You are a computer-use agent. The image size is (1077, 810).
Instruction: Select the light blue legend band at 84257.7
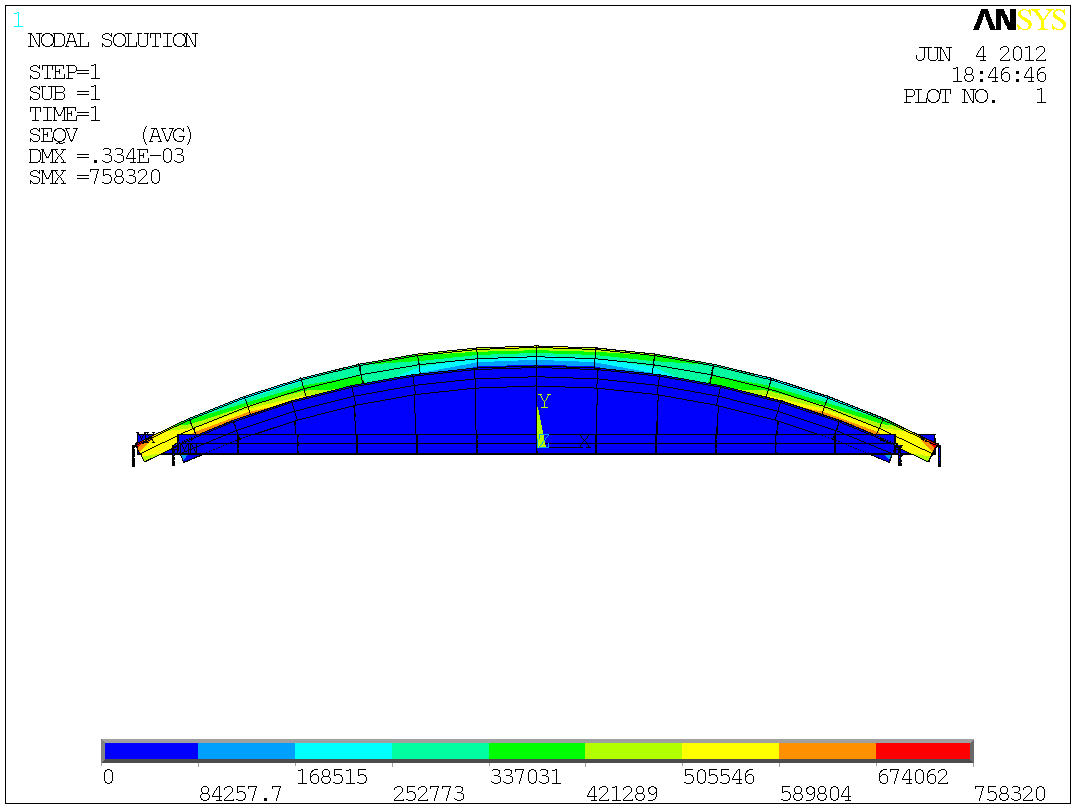tap(247, 751)
